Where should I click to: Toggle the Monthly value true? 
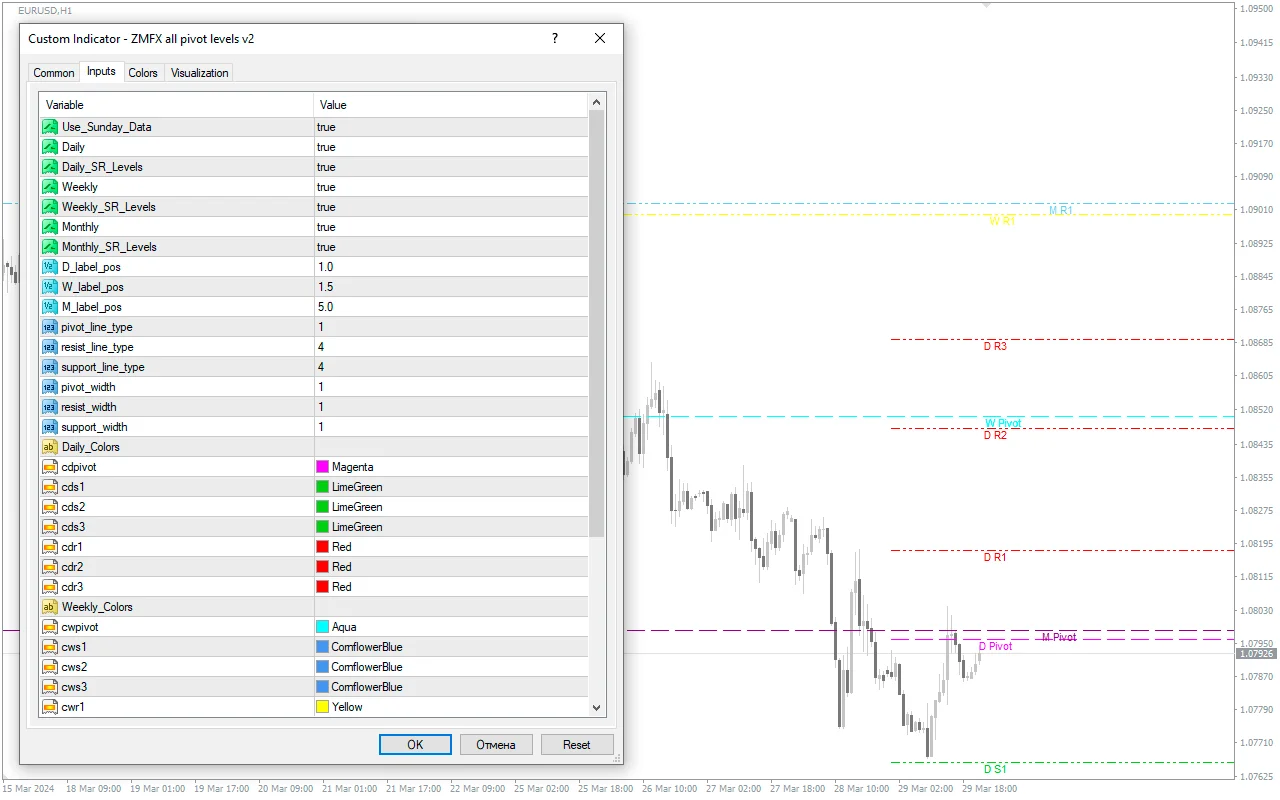point(326,227)
